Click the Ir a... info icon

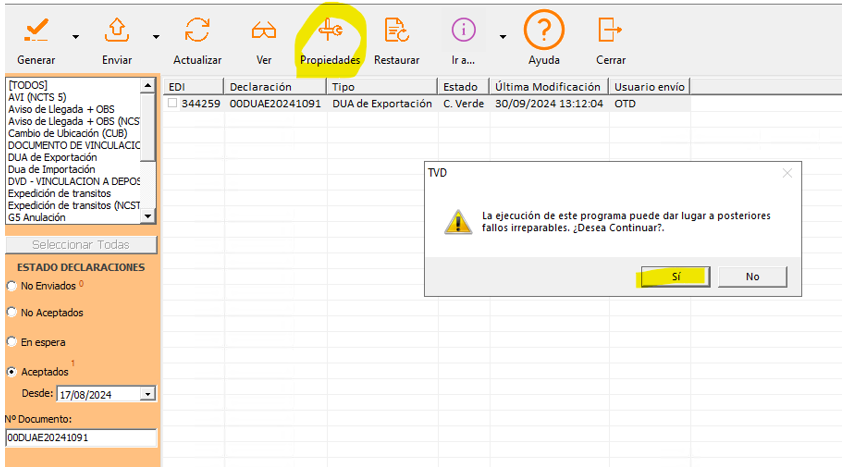(463, 31)
